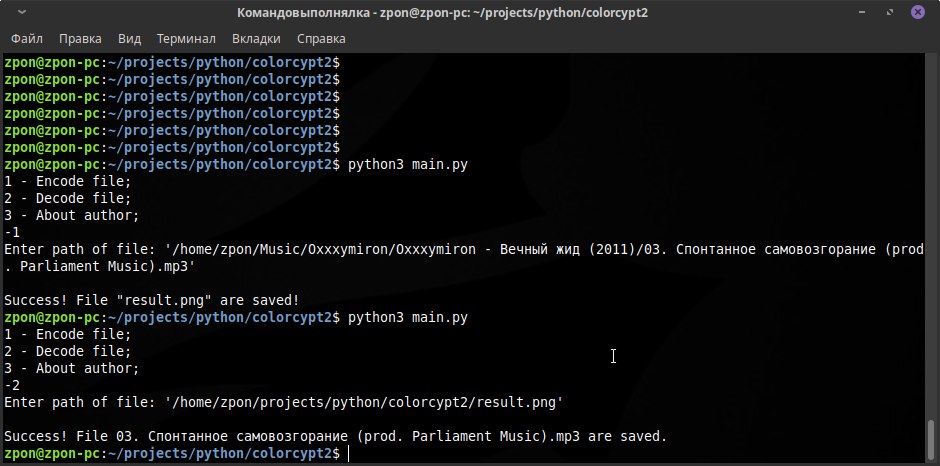Open the Терминал menu
The height and width of the screenshot is (466, 940).
[x=186, y=38]
